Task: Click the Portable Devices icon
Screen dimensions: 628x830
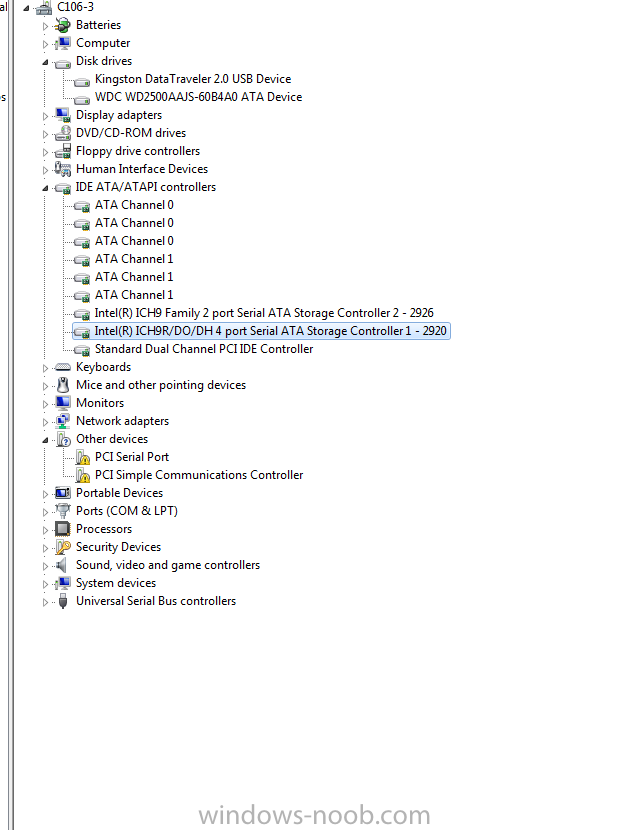Action: point(62,493)
